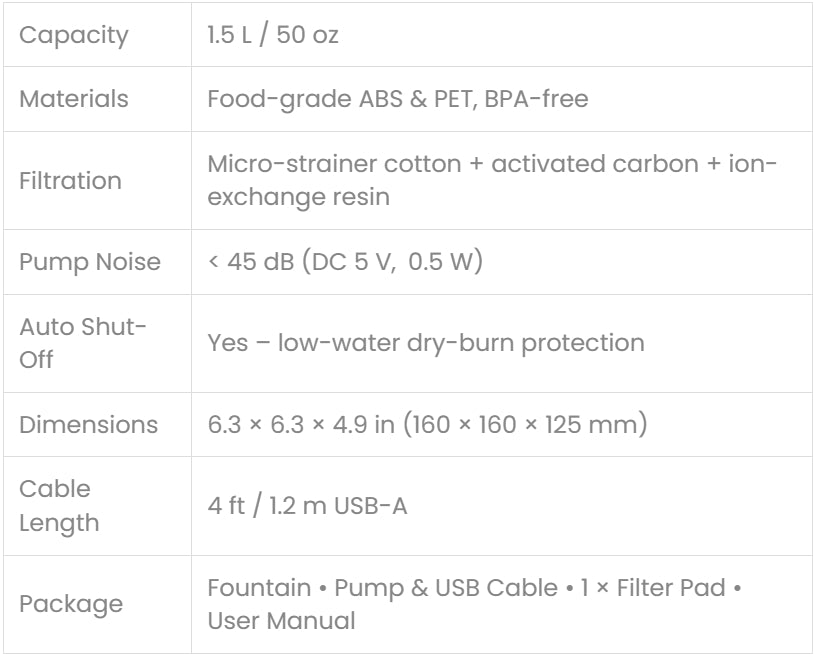Click the Package label cell

(71, 604)
